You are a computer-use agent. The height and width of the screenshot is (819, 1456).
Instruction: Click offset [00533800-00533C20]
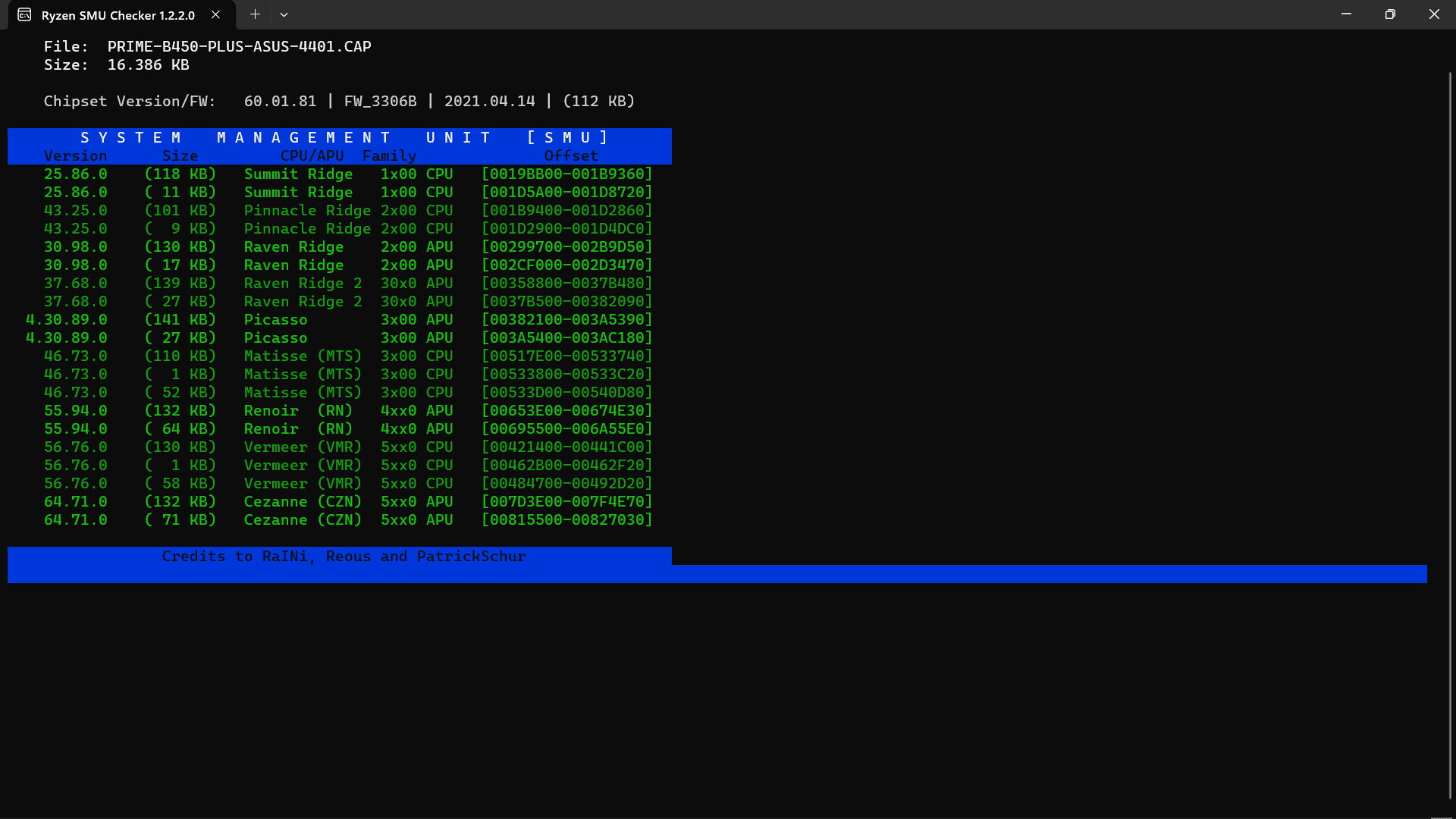pyautogui.click(x=567, y=374)
